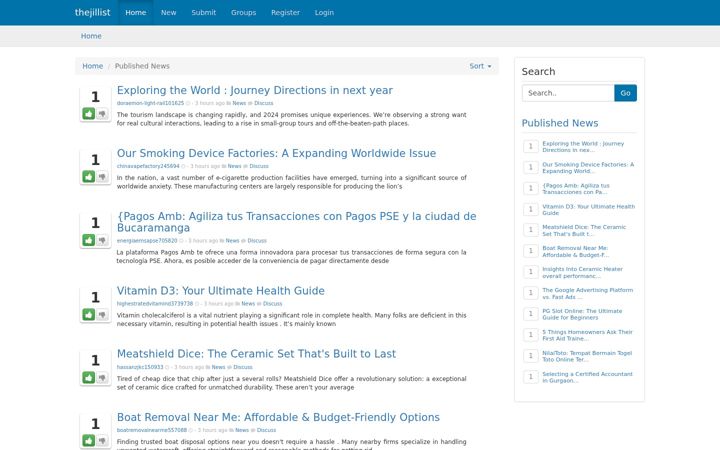Downvote the Boat Removal Near Me story
The height and width of the screenshot is (450, 720).
(102, 440)
